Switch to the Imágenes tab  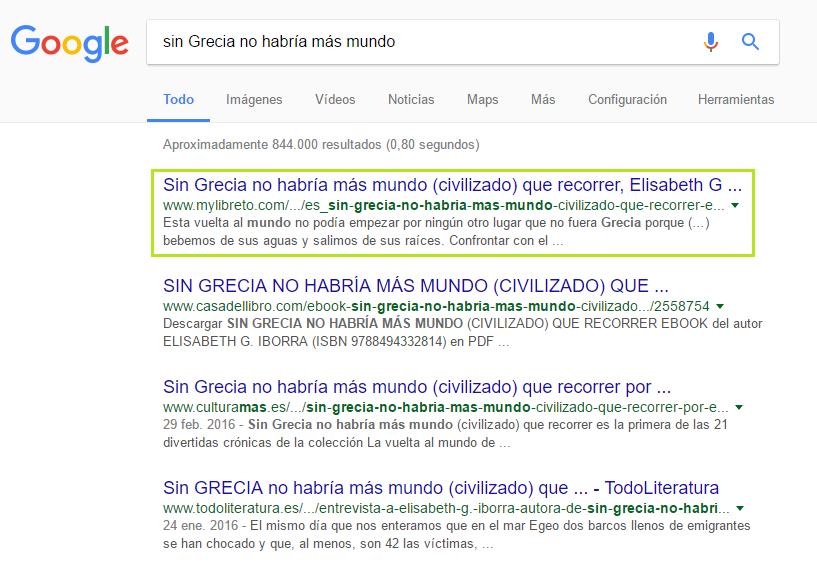pyautogui.click(x=254, y=100)
